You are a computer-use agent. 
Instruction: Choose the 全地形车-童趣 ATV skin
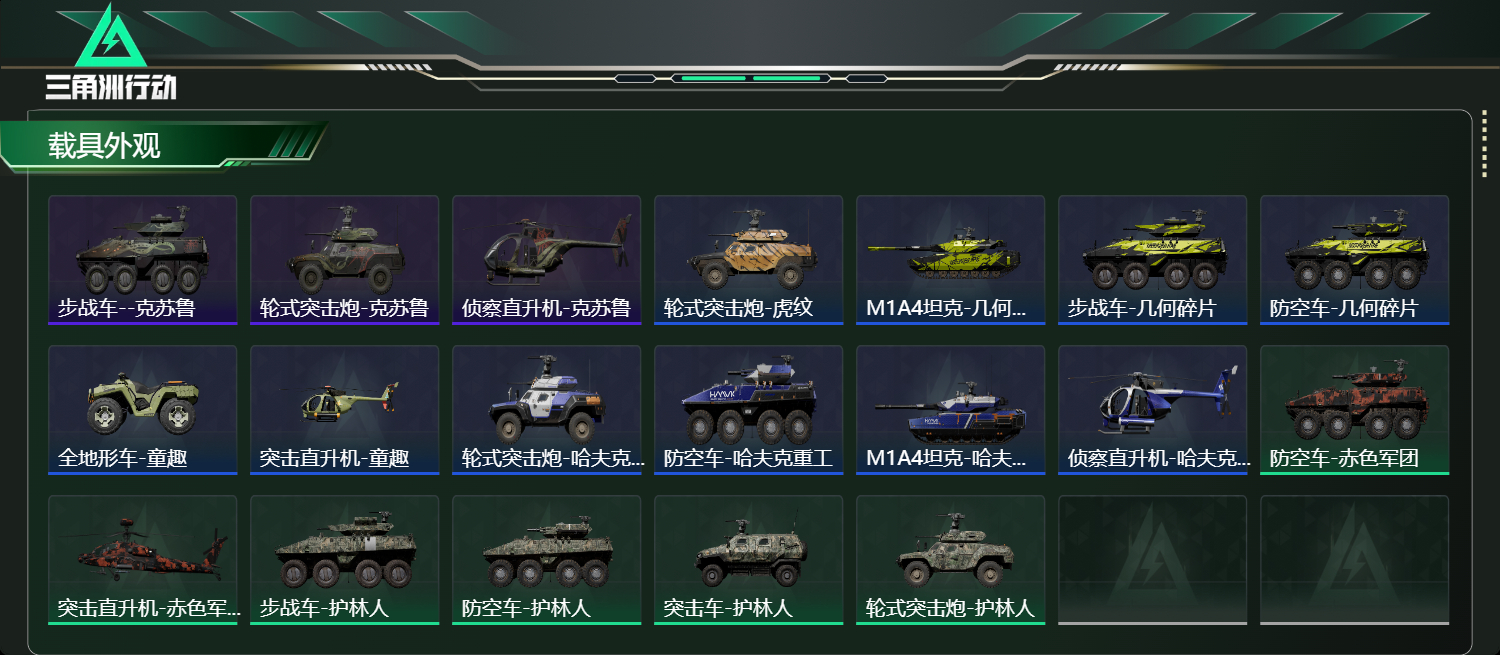[x=142, y=410]
